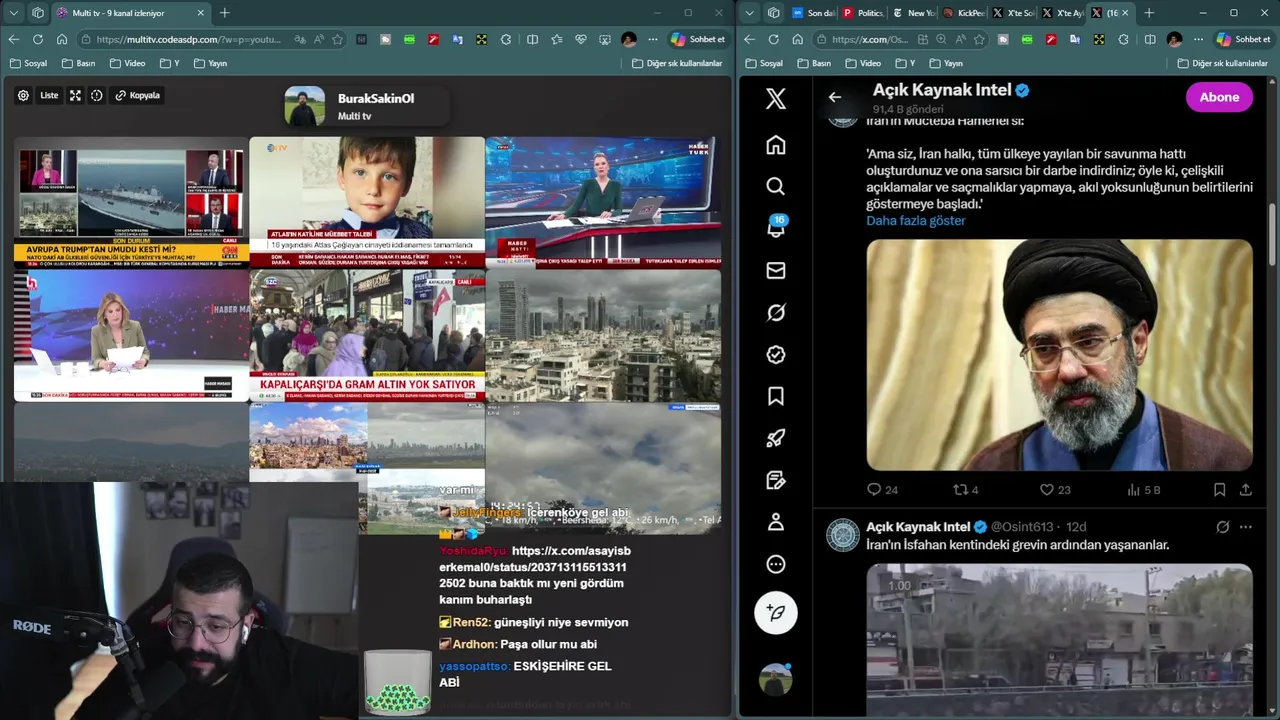This screenshot has height=720, width=1280.
Task: Click the Abone subscribe button
Action: click(x=1219, y=97)
